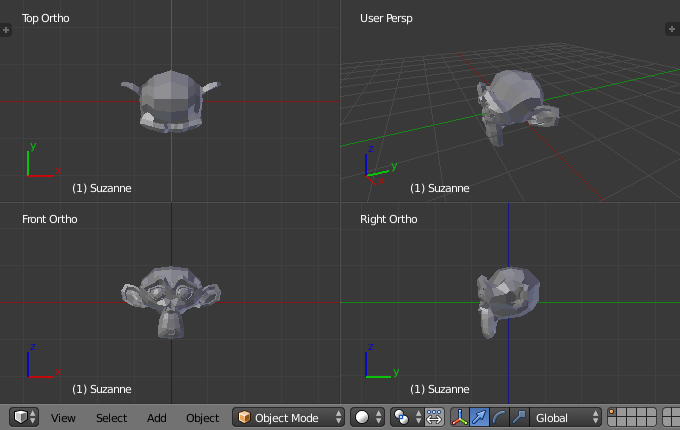The width and height of the screenshot is (680, 430).
Task: Click layer 1 button with orange dot
Action: (x=612, y=413)
